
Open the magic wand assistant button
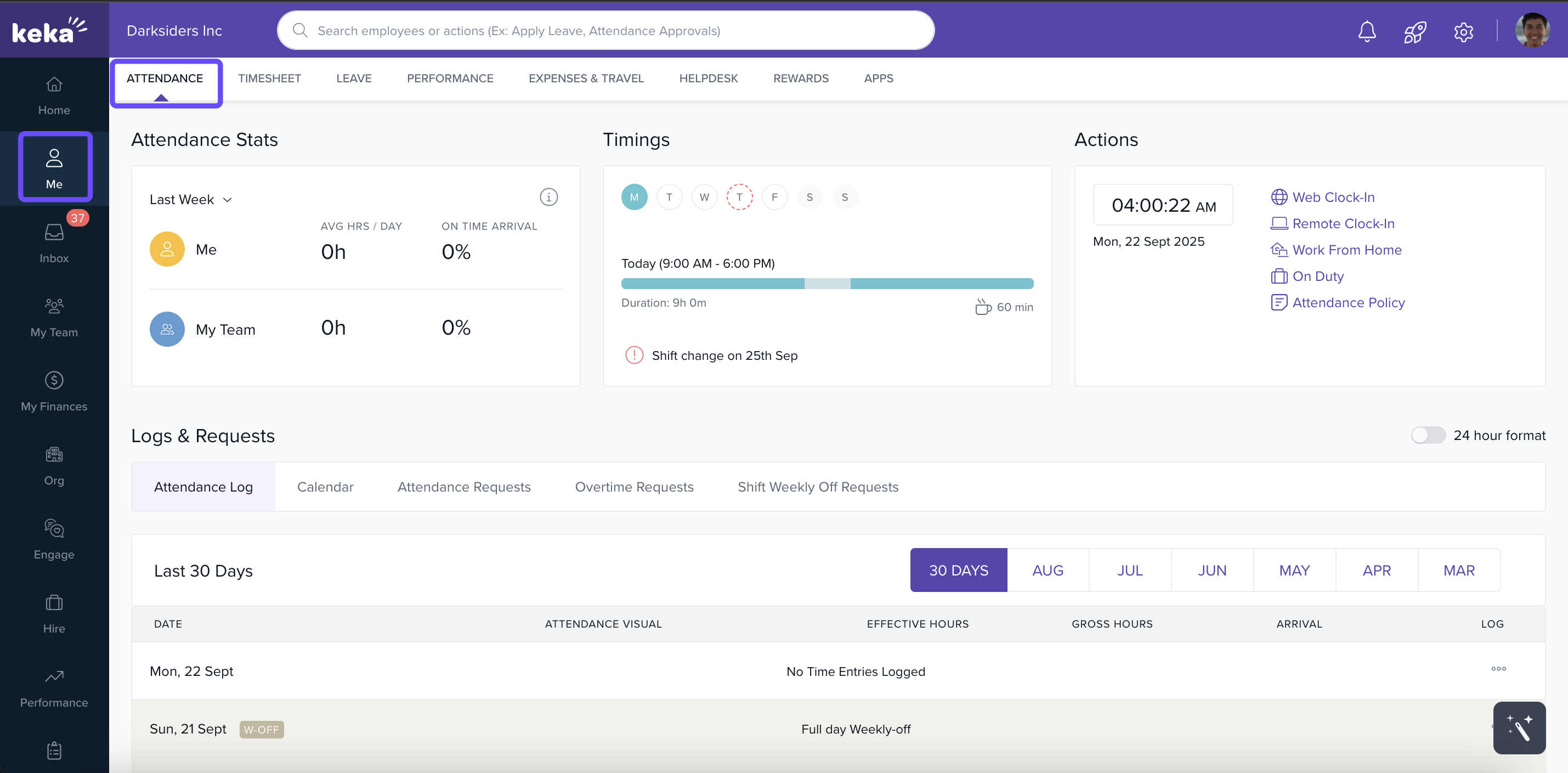pos(1519,728)
